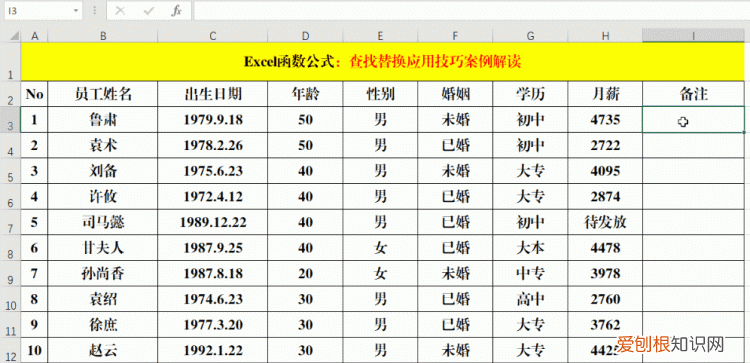Click into the formula bar input
This screenshot has height=363, width=750.
(x=472, y=11)
